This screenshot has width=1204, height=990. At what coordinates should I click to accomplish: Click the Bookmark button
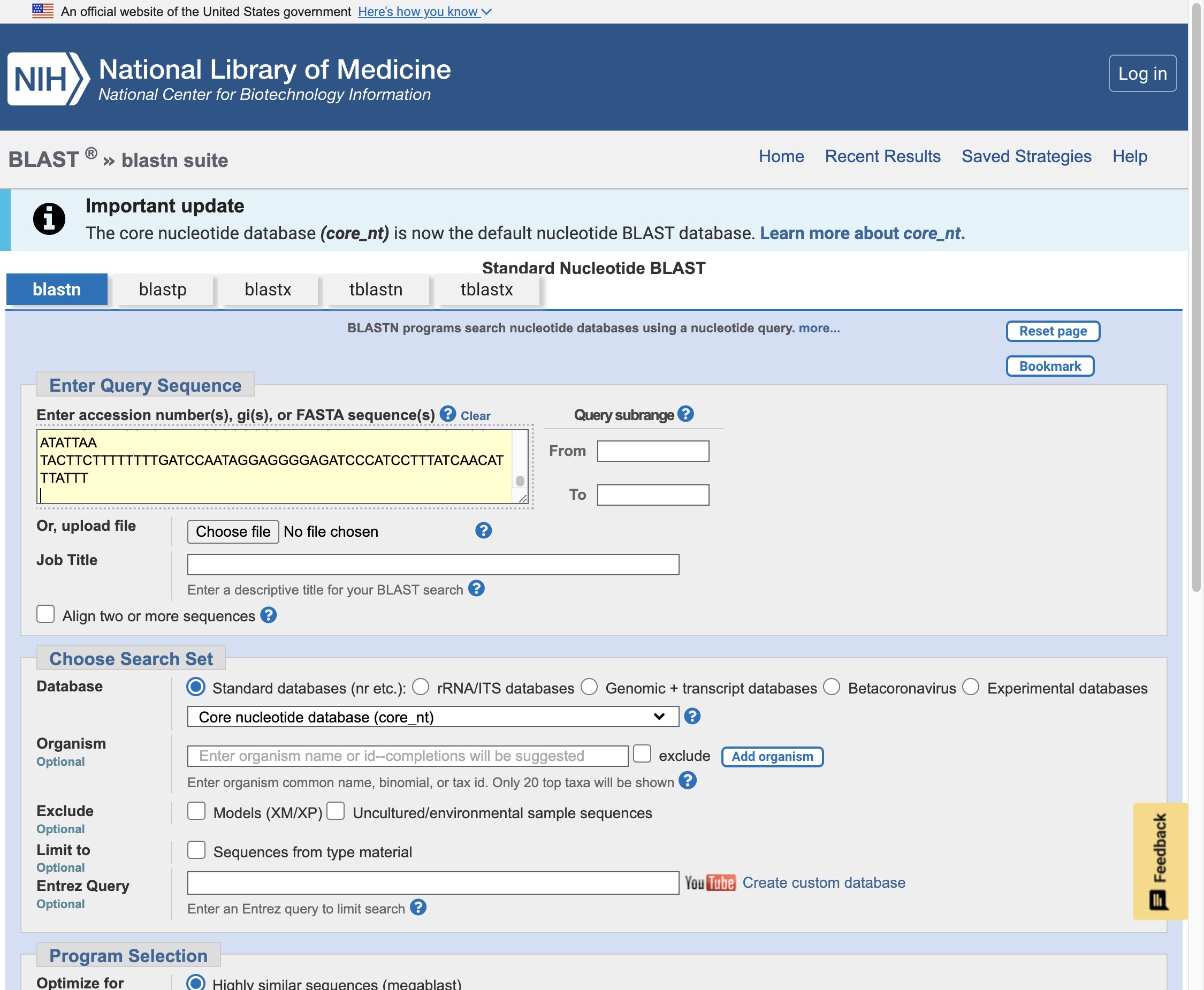pyautogui.click(x=1050, y=366)
